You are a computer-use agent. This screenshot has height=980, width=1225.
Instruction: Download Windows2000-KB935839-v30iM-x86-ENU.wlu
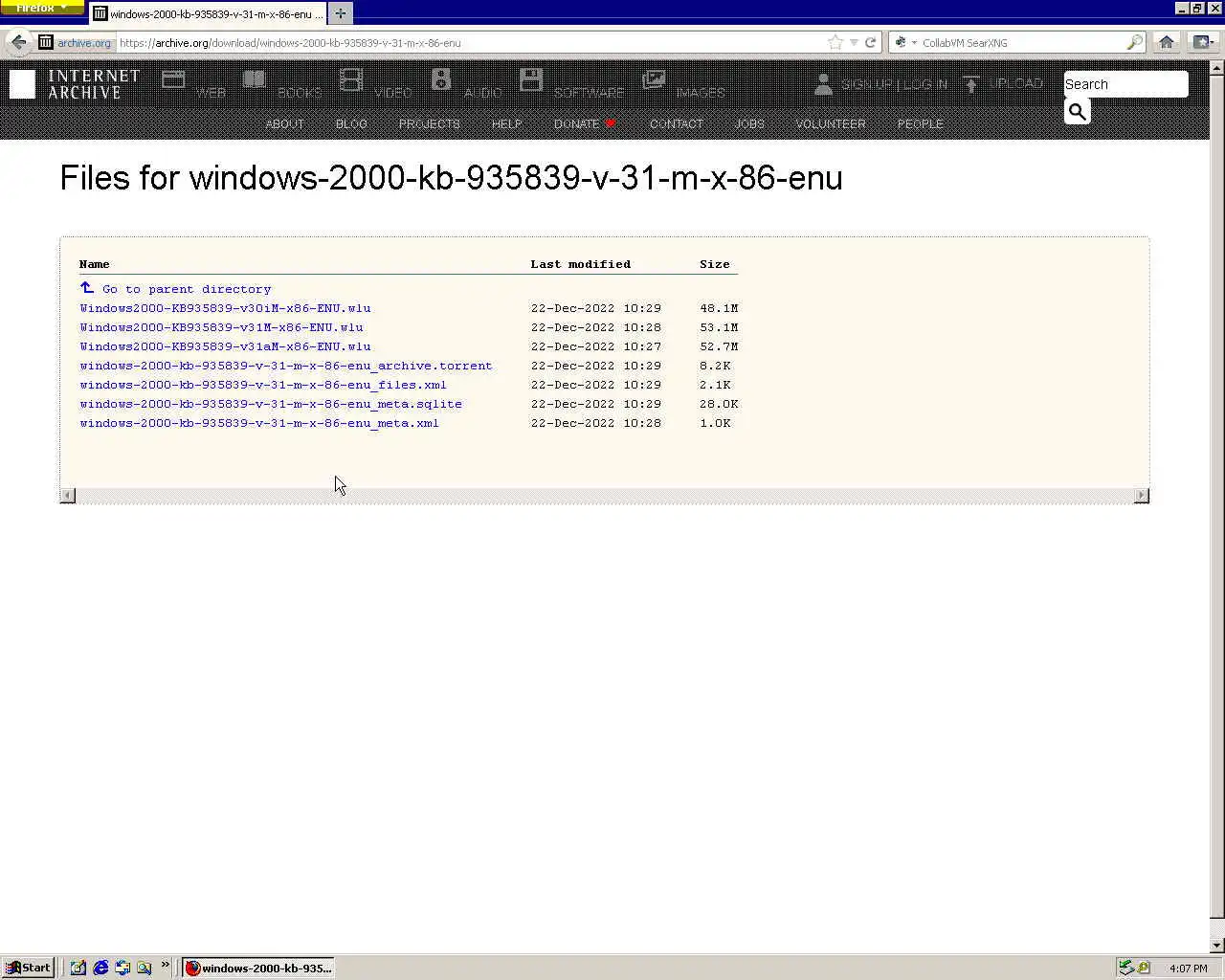coord(225,308)
